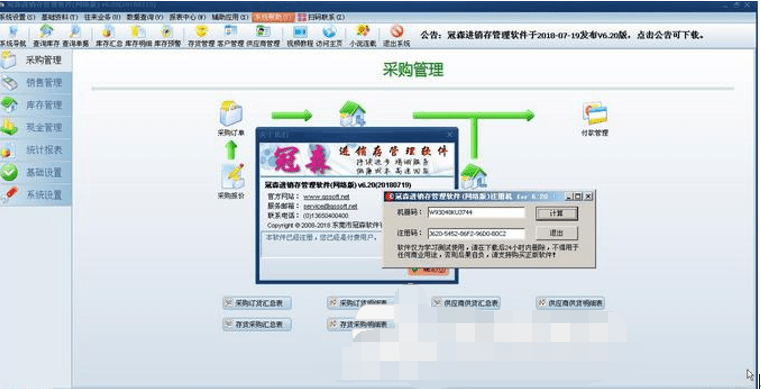Image resolution: width=761 pixels, height=389 pixels.
Task: Select 采购管理 in the left sidebar
Action: tap(36, 60)
